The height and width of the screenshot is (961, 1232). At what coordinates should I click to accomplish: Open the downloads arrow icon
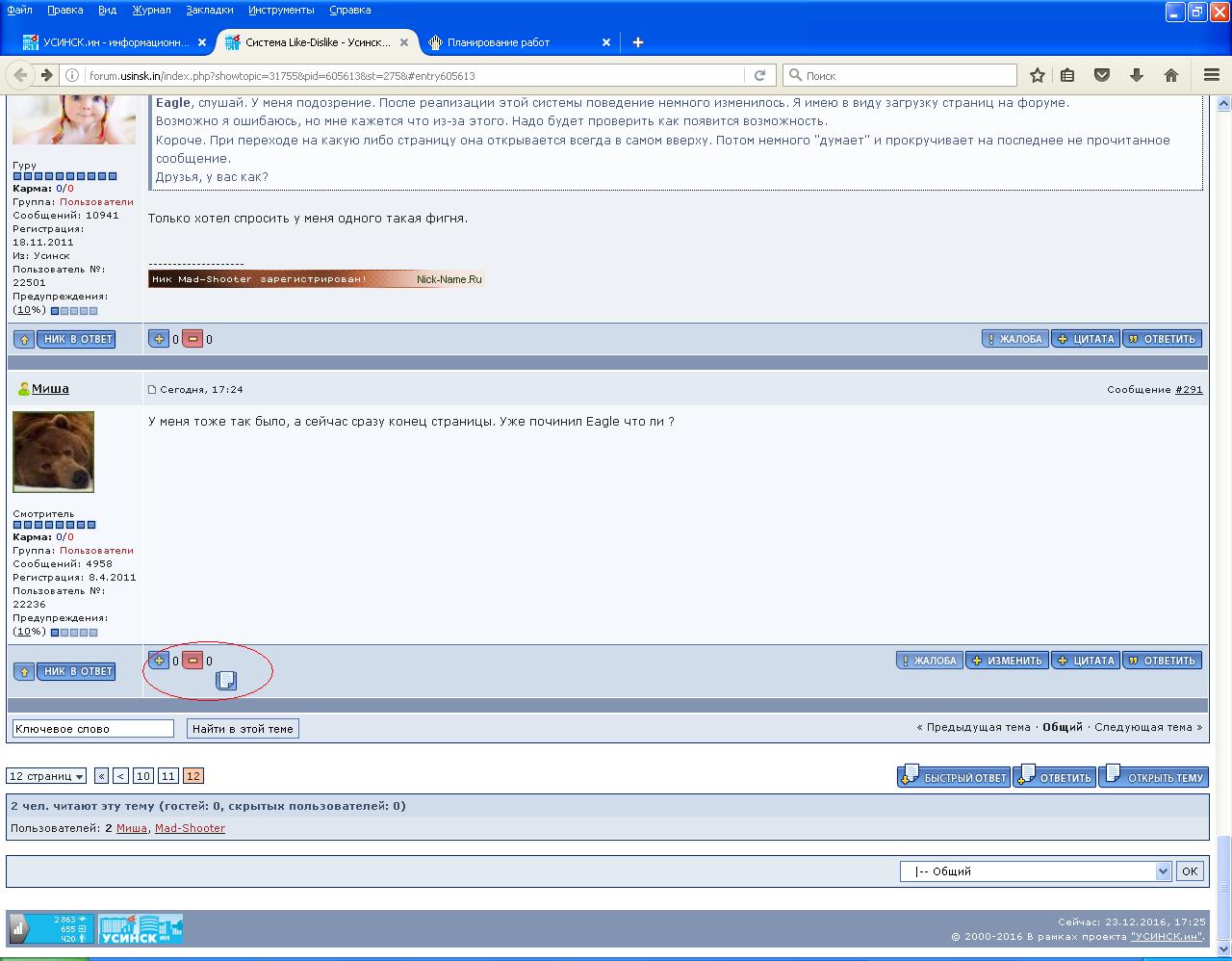click(x=1137, y=75)
